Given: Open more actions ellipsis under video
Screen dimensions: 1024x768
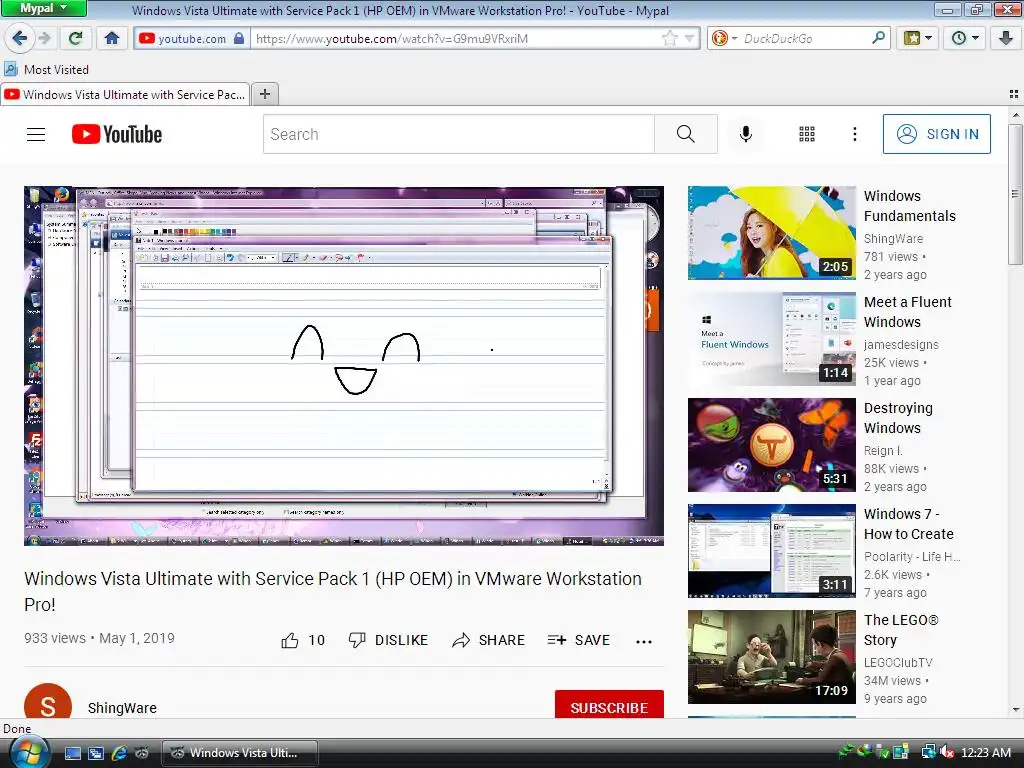Looking at the screenshot, I should [644, 641].
